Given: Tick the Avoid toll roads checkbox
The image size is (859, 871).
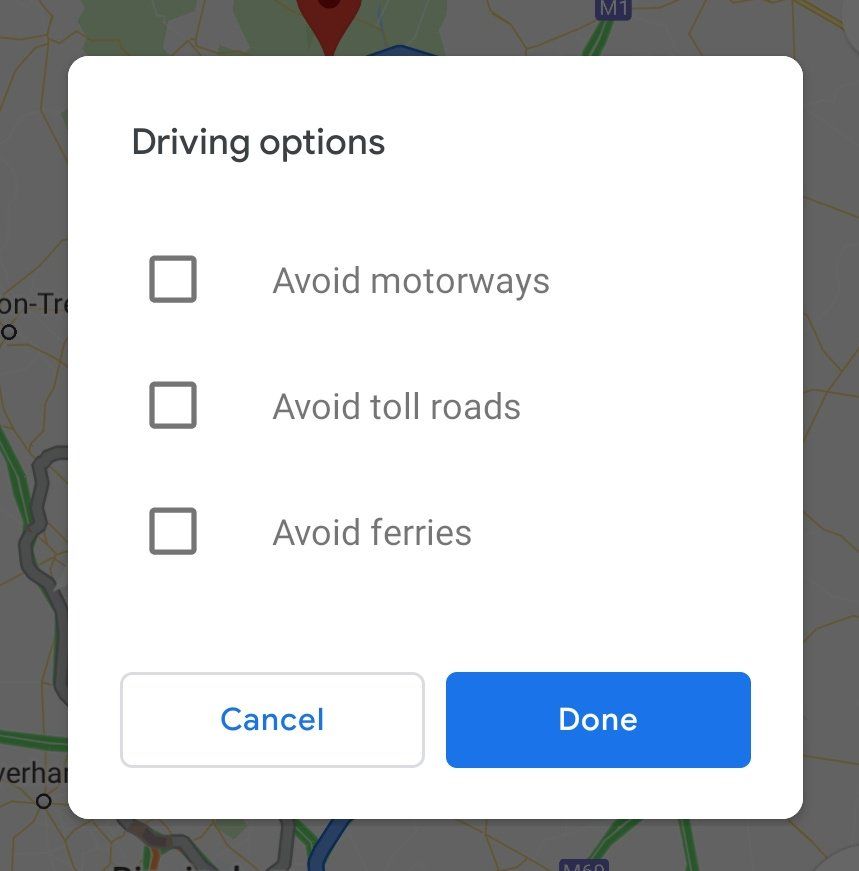Looking at the screenshot, I should (173, 405).
